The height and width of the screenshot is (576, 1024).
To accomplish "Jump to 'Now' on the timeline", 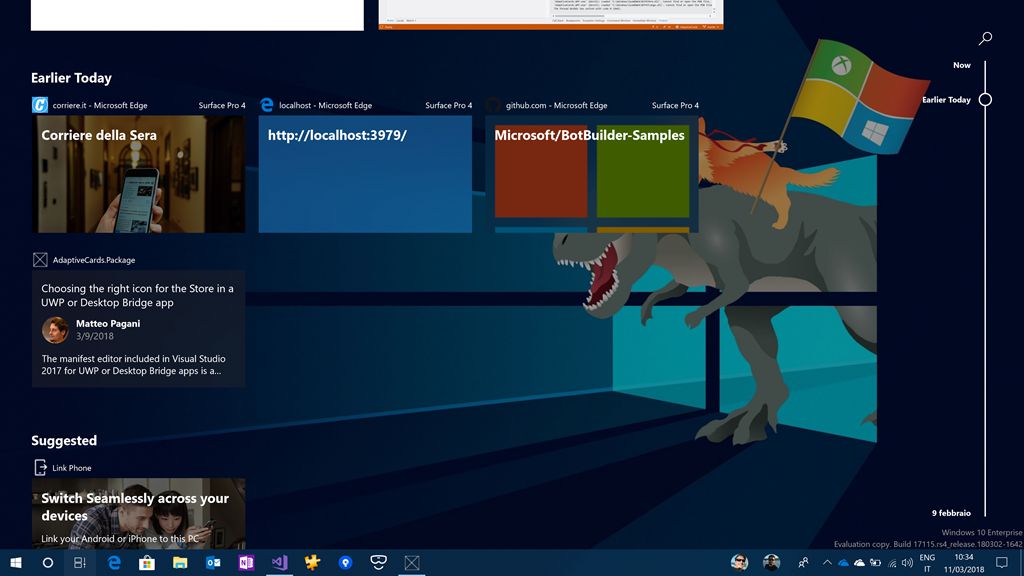I will [961, 65].
